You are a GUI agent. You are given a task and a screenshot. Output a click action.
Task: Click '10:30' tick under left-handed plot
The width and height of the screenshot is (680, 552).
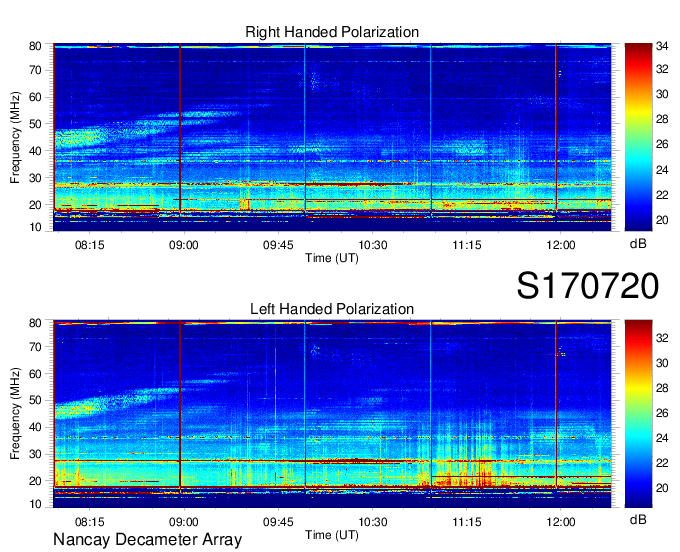pos(373,522)
